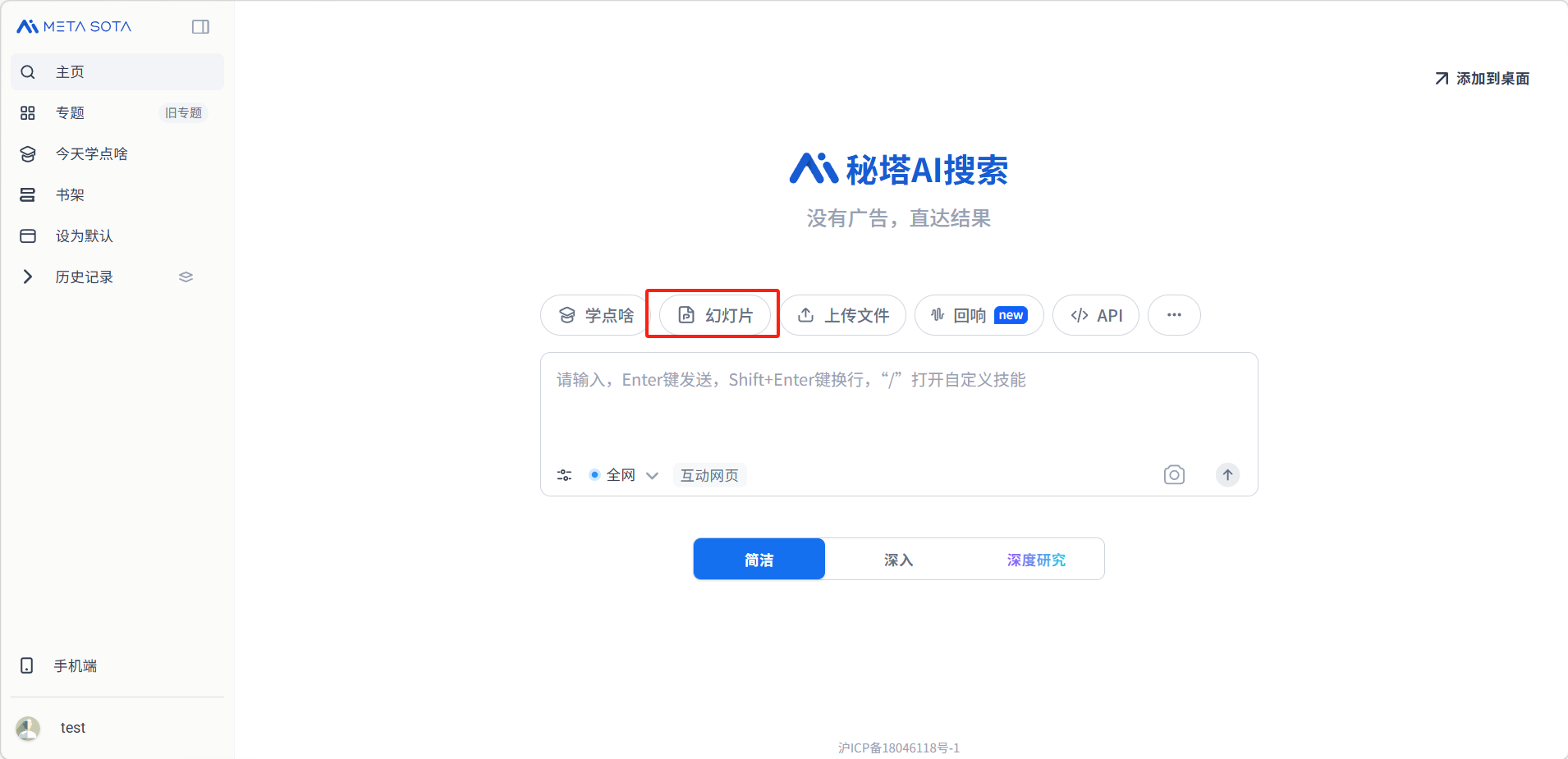Screen dimensions: 1568x759
Task: Select the 深入 search mode
Action: pyautogui.click(x=898, y=560)
